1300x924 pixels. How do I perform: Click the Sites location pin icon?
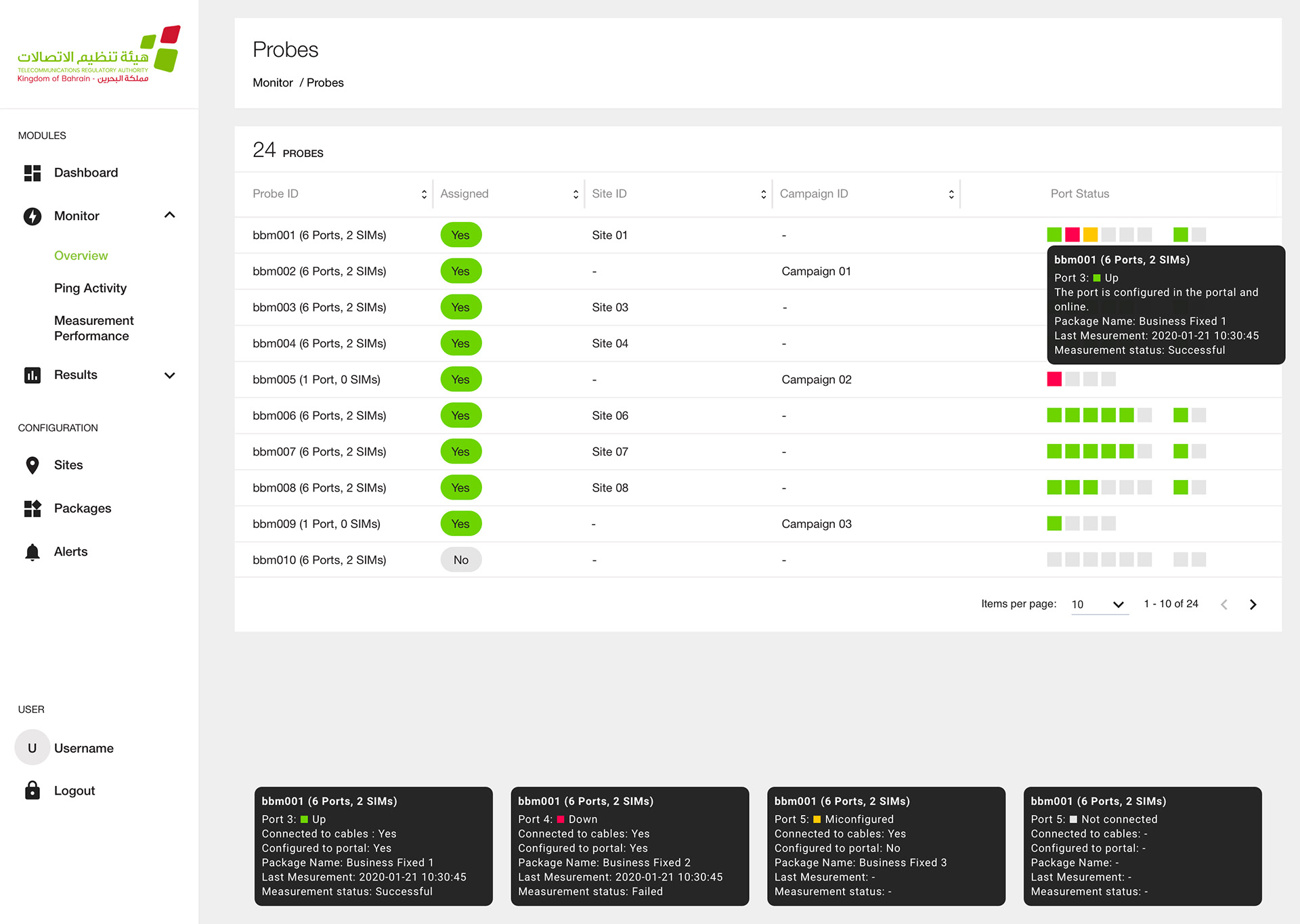[x=32, y=465]
